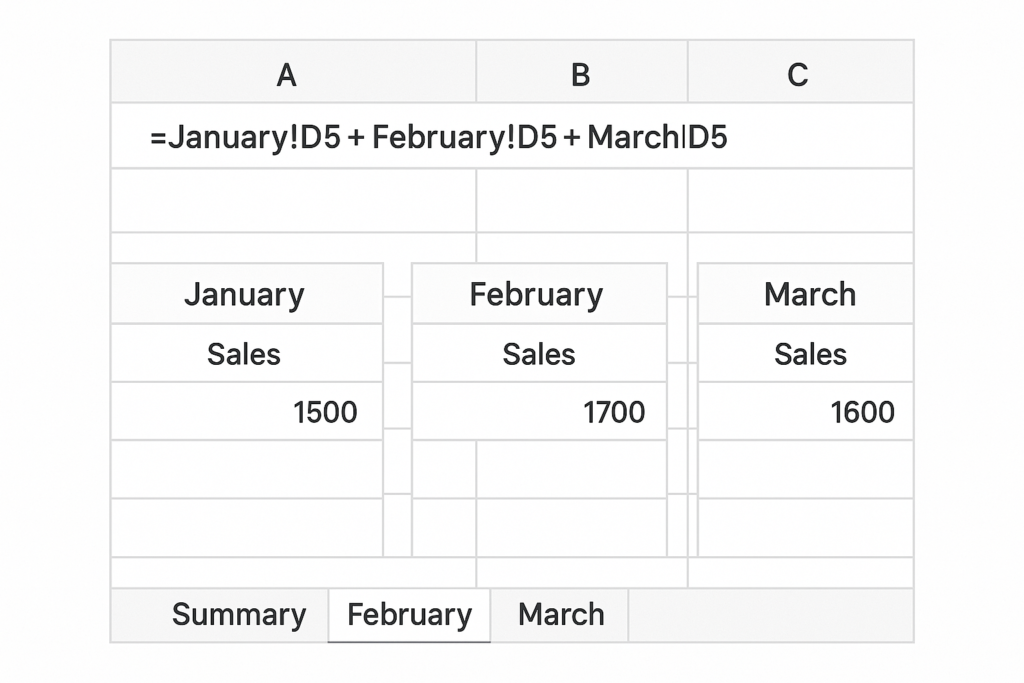Open the March sheet tab
This screenshot has height=683, width=1024.
click(560, 614)
